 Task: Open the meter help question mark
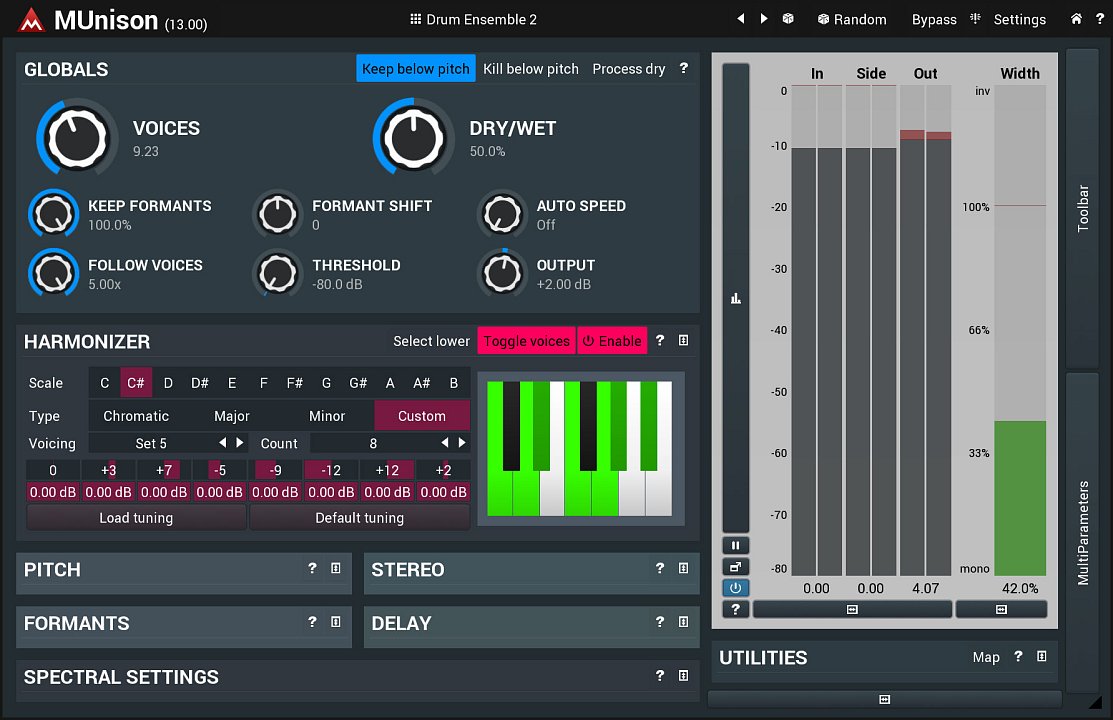coord(735,609)
